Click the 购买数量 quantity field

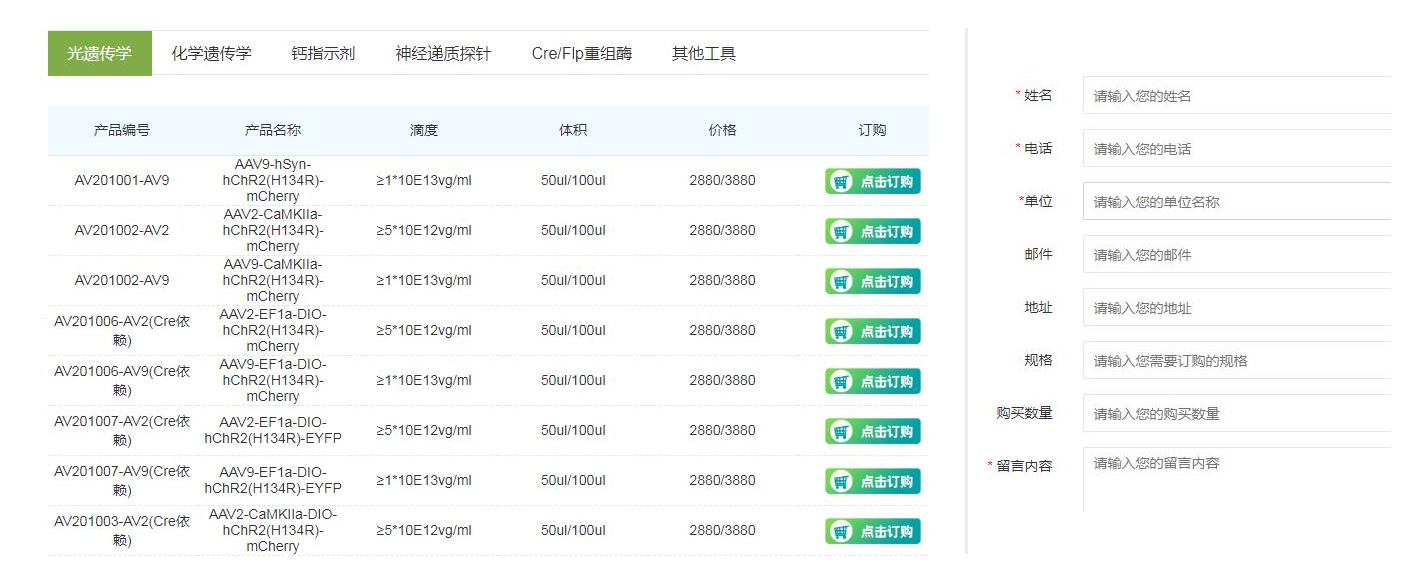pos(1236,414)
